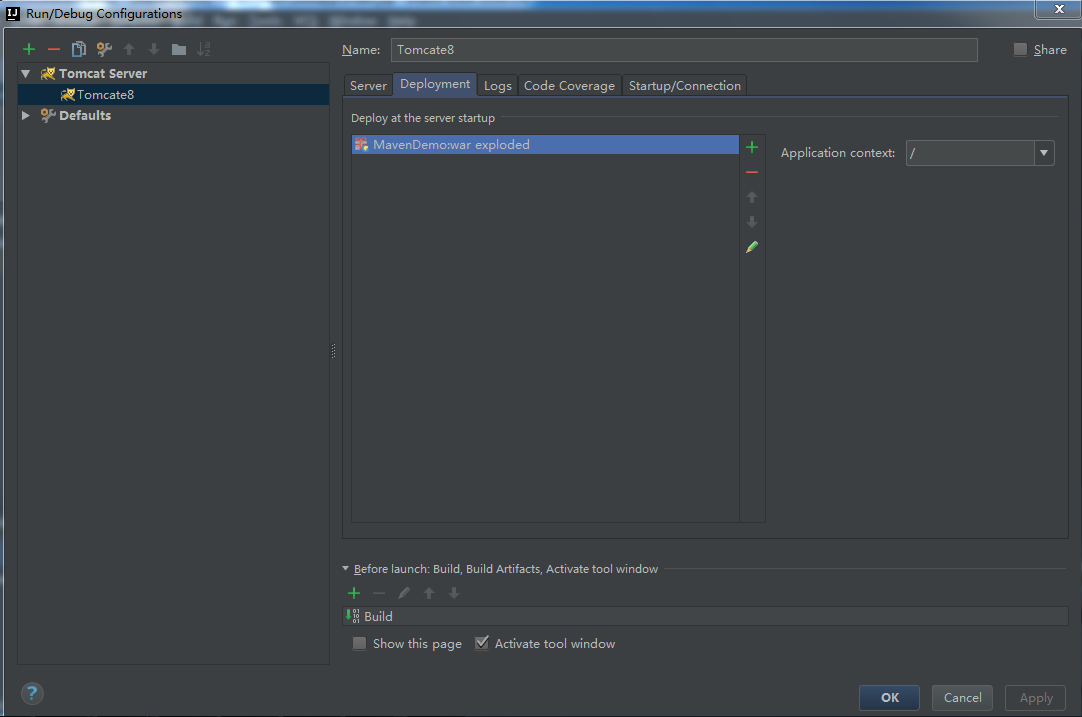1082x717 pixels.
Task: Click the Application context text field
Action: pos(970,153)
